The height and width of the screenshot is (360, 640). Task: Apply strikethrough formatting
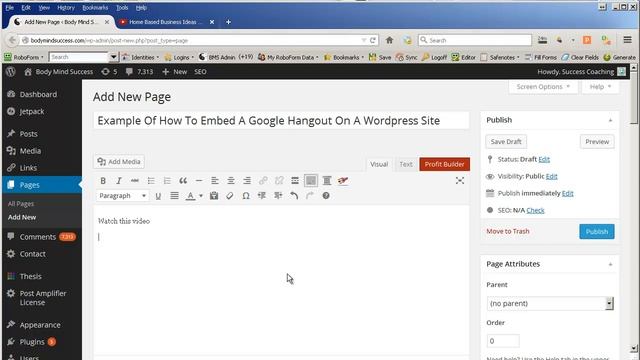click(x=135, y=180)
